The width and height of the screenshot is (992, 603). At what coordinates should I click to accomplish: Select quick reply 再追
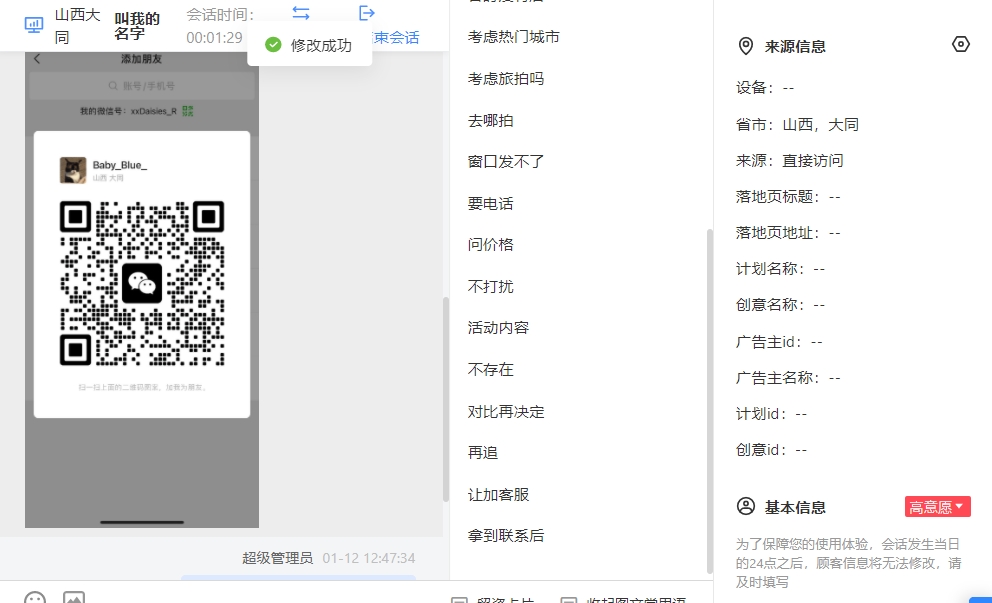[483, 452]
